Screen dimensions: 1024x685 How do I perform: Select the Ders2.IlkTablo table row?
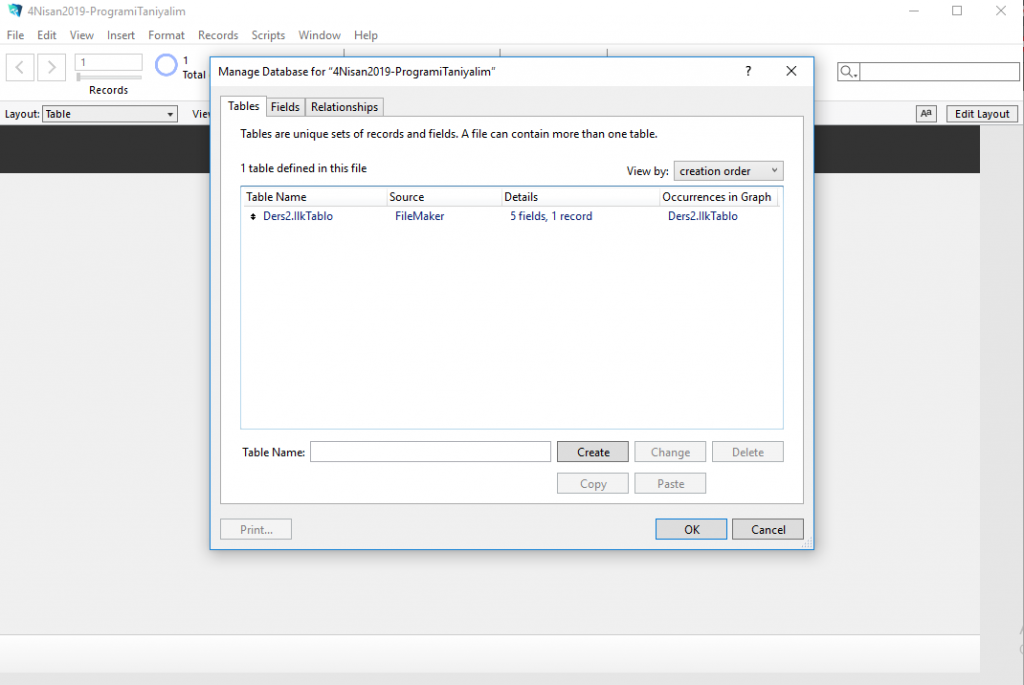(x=511, y=216)
